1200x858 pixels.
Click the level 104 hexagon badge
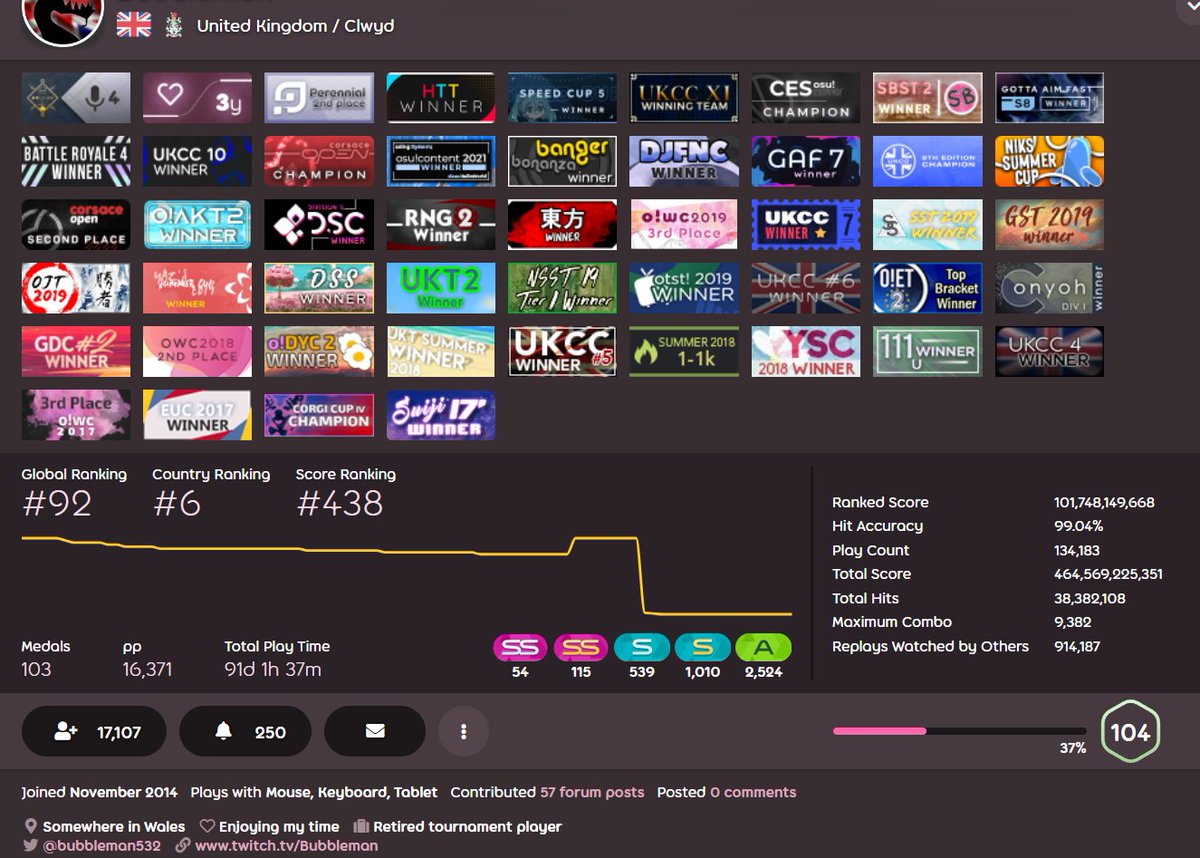[1130, 733]
